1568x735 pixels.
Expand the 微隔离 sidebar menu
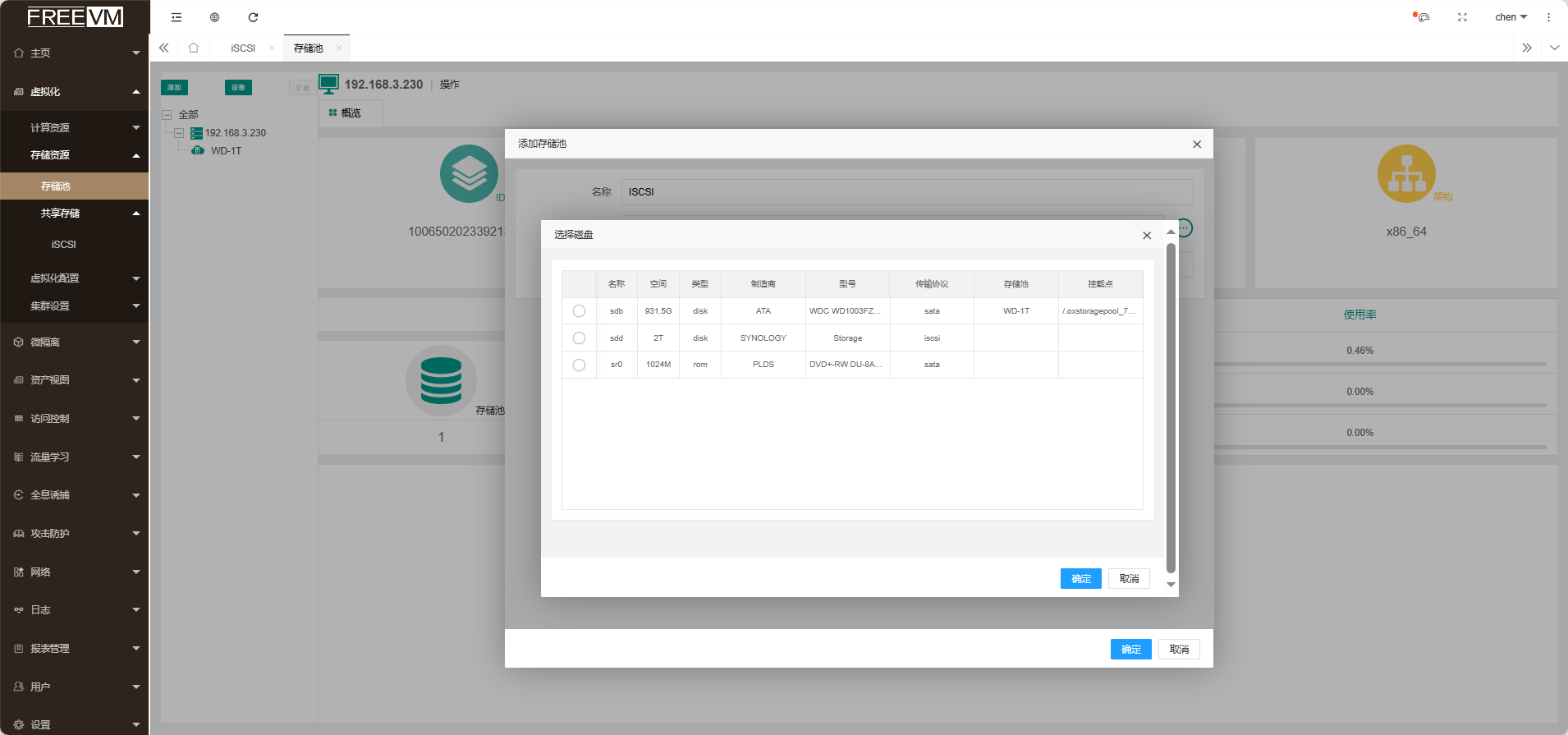click(75, 342)
